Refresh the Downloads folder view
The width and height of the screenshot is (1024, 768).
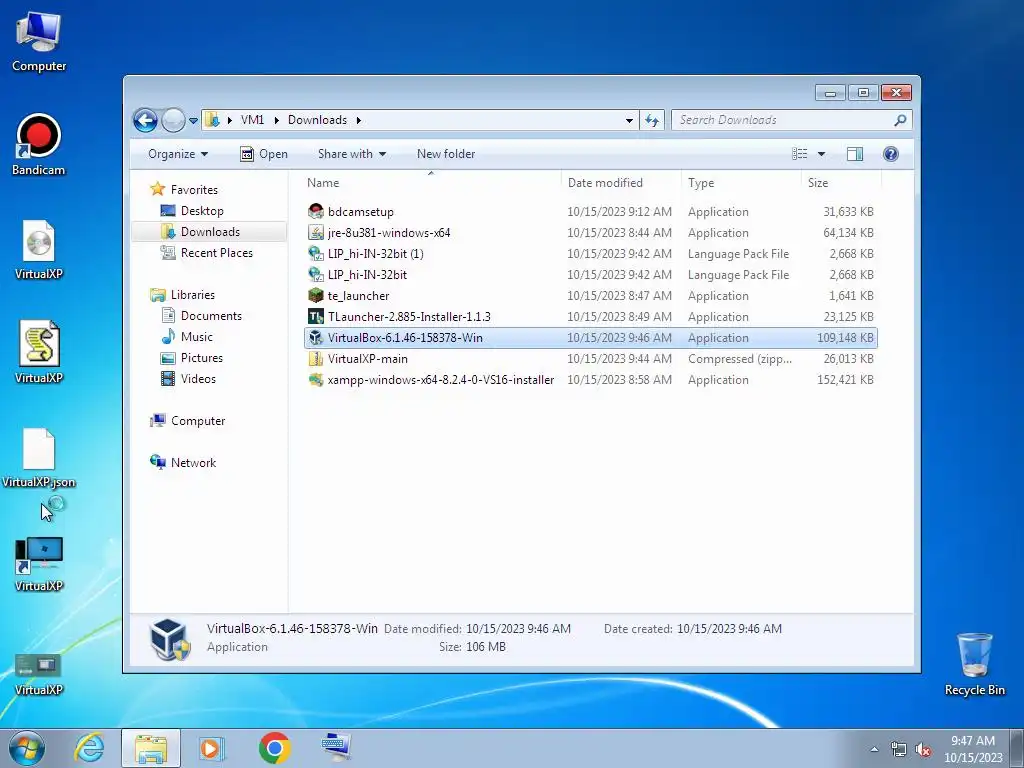click(x=652, y=120)
